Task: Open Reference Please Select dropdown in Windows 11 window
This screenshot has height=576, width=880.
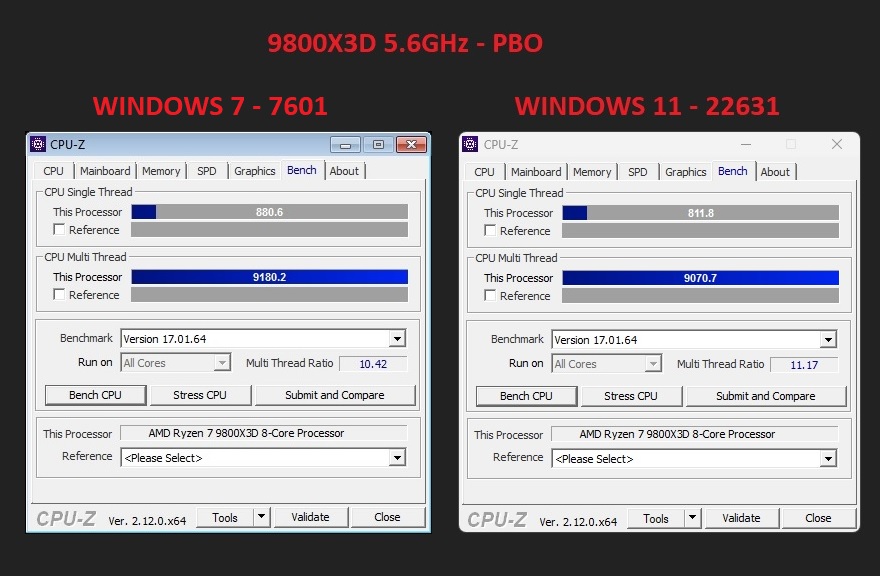Action: pos(828,459)
